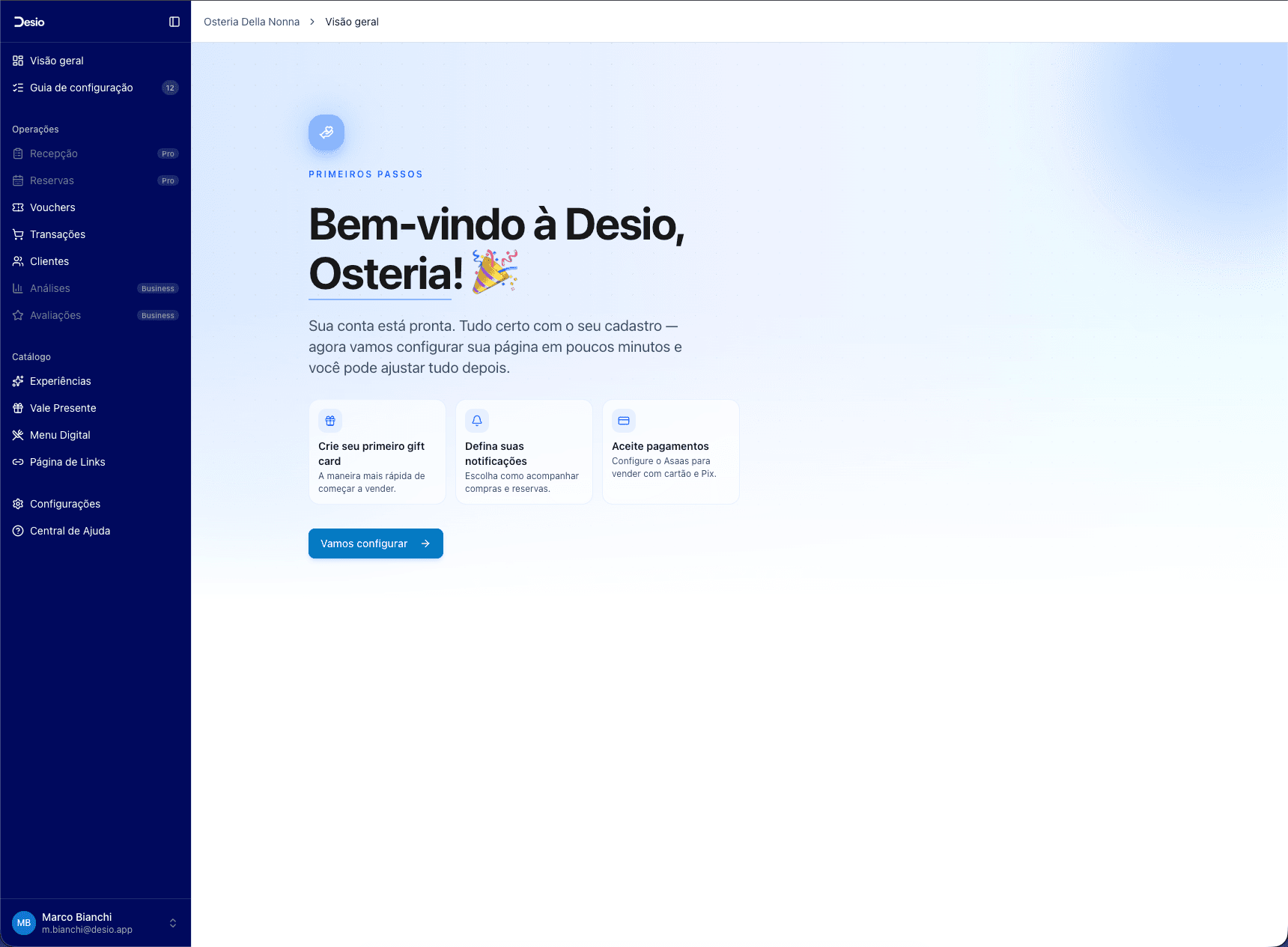Click m.bianchi@desio.app email text
Viewport: 1288px width, 947px height.
coord(87,930)
